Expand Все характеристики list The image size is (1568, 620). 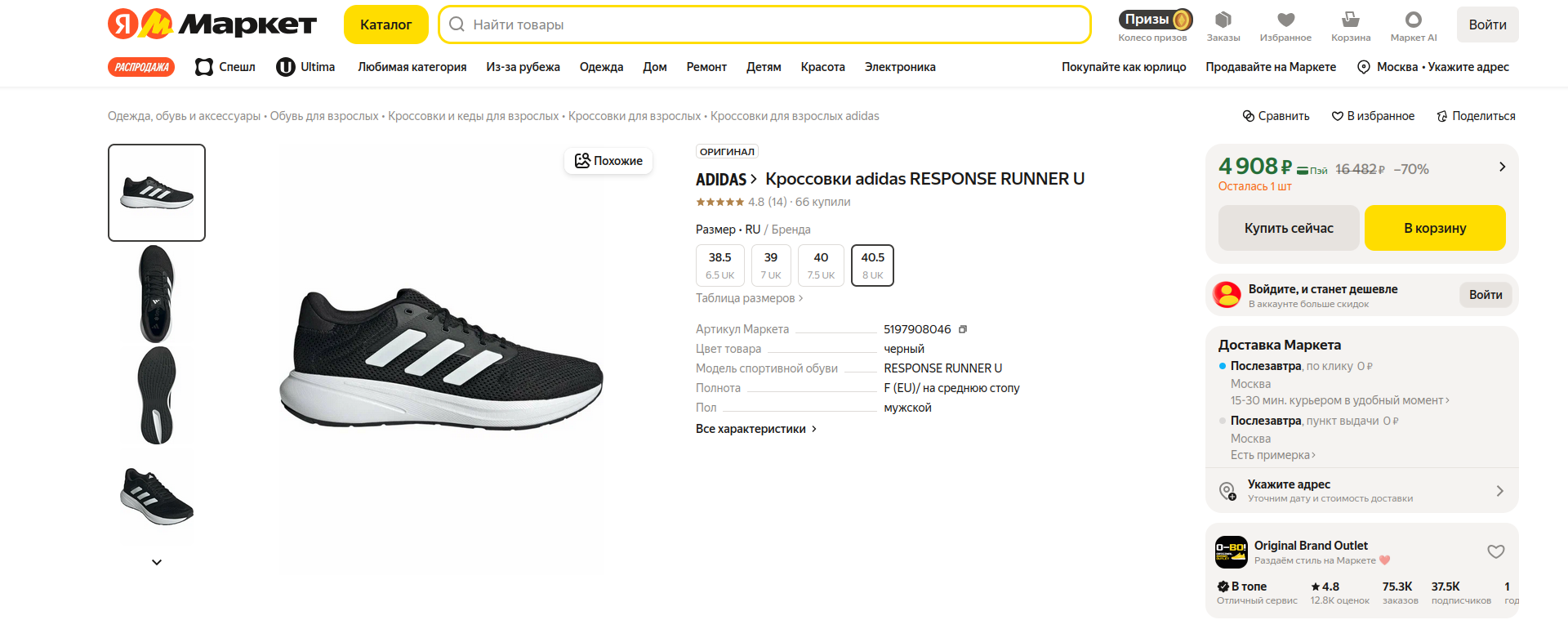pyautogui.click(x=756, y=429)
